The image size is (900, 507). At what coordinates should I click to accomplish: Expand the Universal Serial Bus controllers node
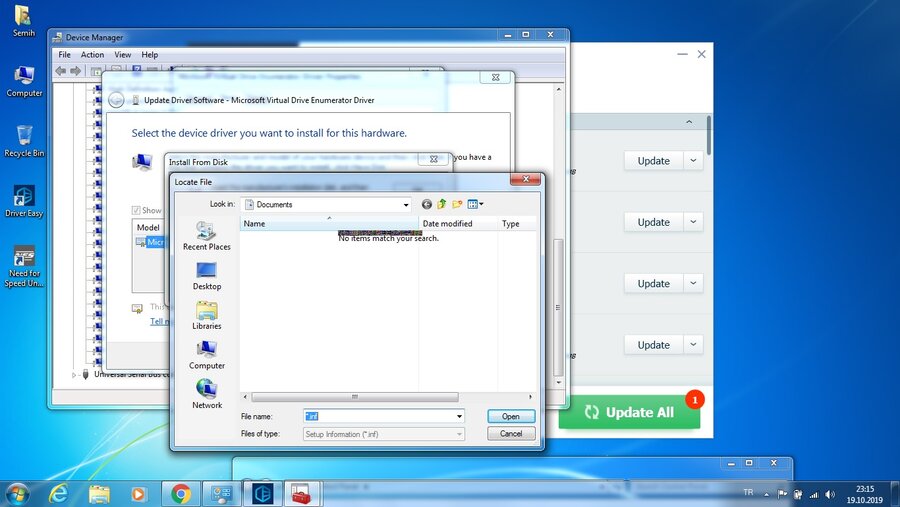tap(73, 375)
